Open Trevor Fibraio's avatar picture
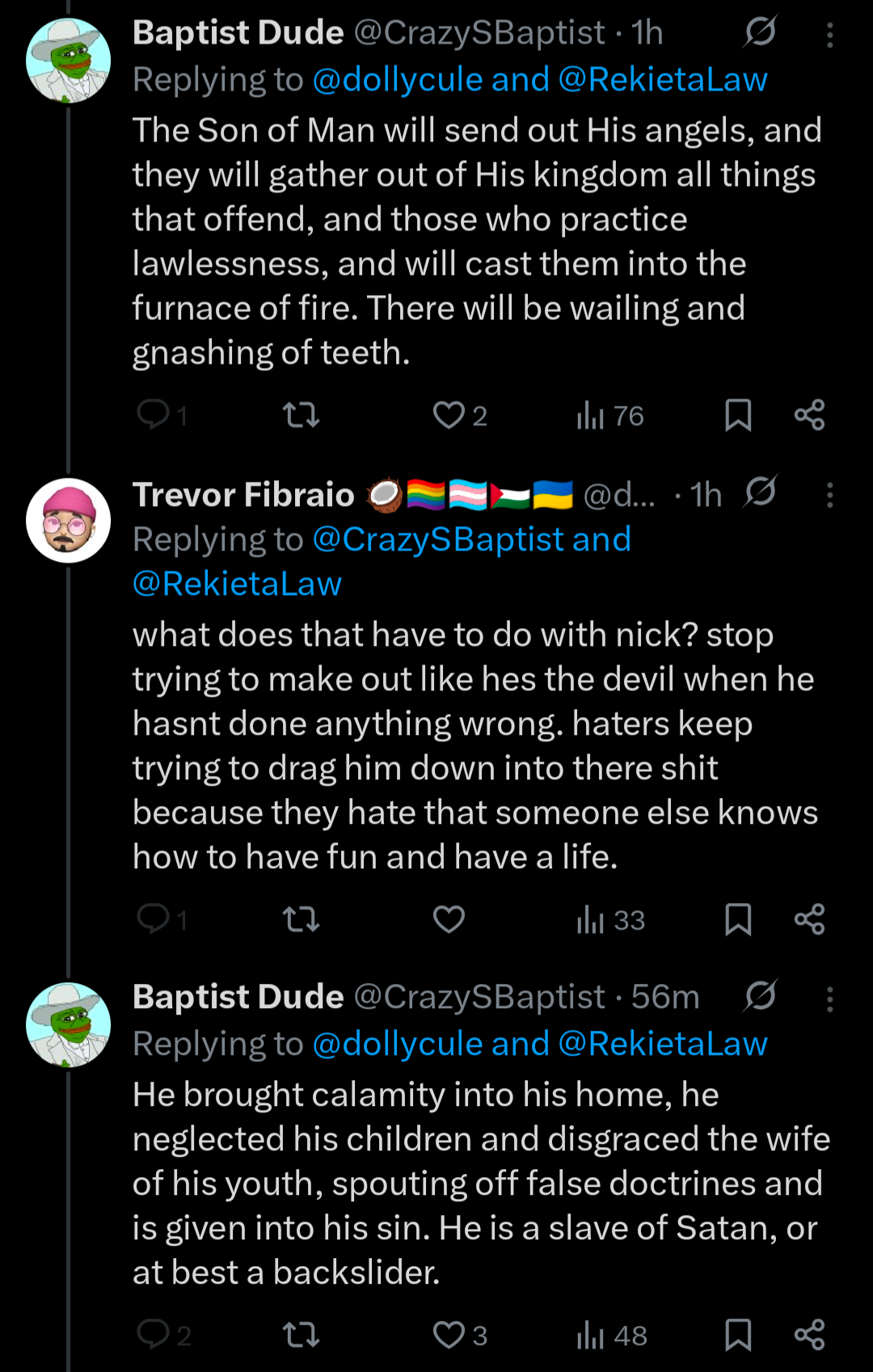This screenshot has height=1372, width=873. pyautogui.click(x=68, y=521)
